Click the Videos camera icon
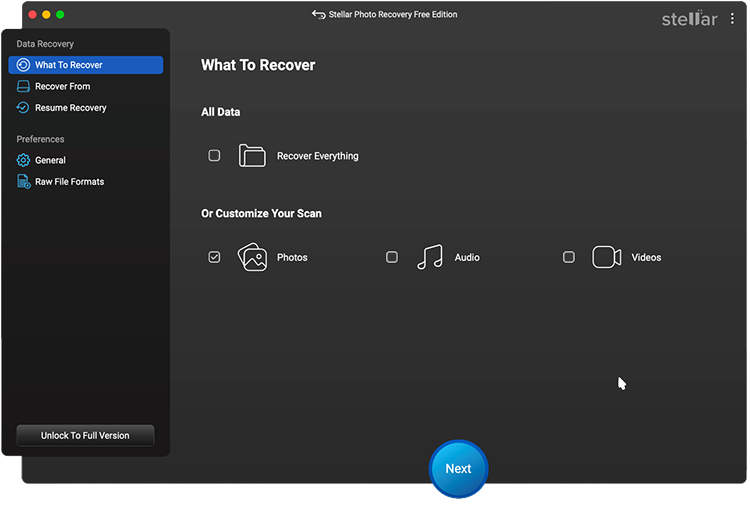Image resolution: width=750 pixels, height=505 pixels. 607,257
